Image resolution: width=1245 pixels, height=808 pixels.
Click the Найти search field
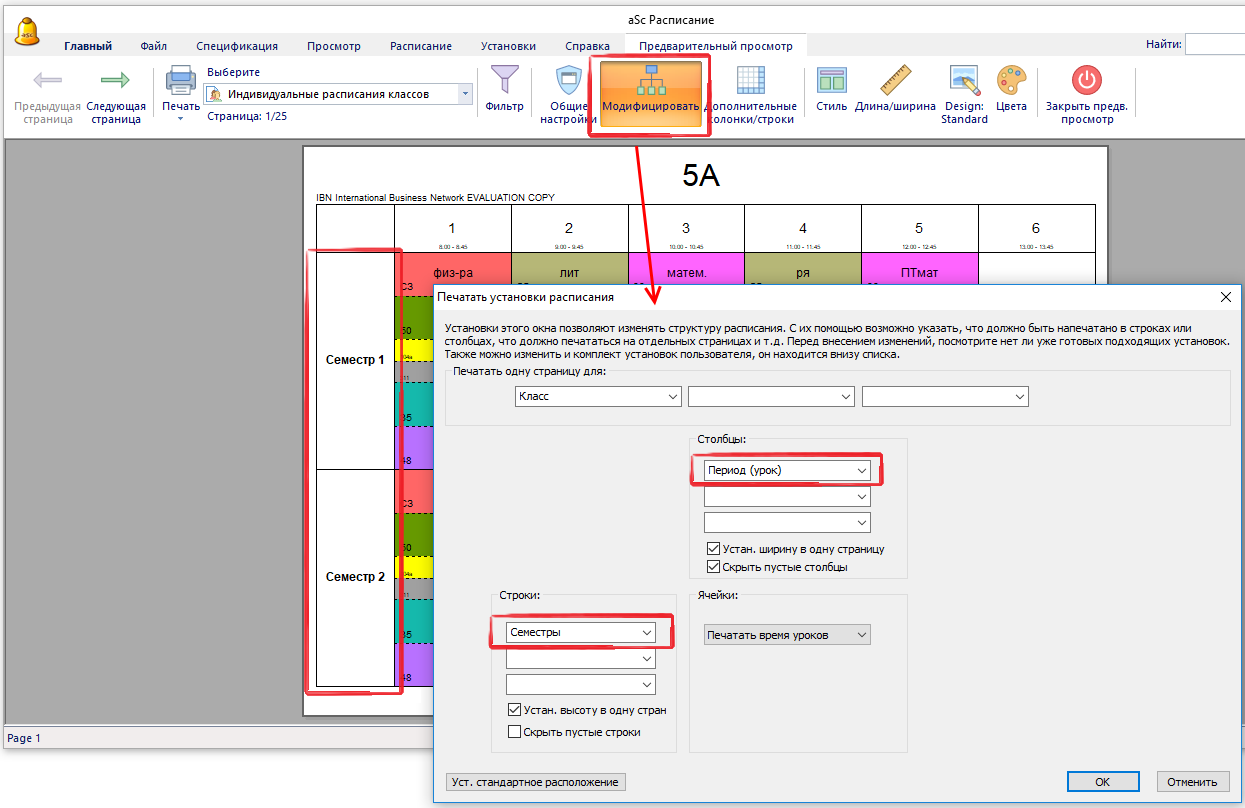point(1214,44)
